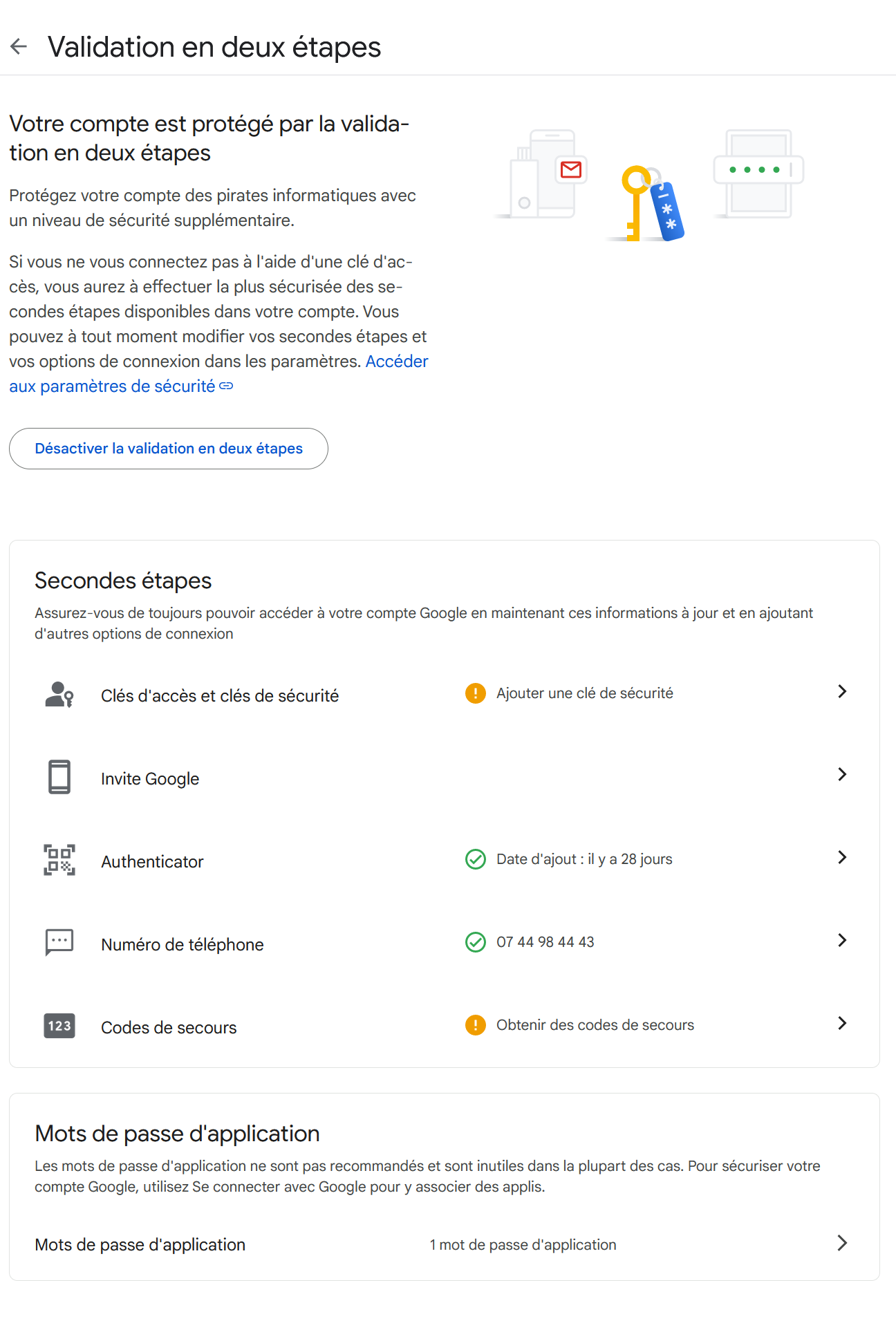Click the 123 backup codes icon
Viewport: 896px width, 1332px height.
(x=59, y=1026)
